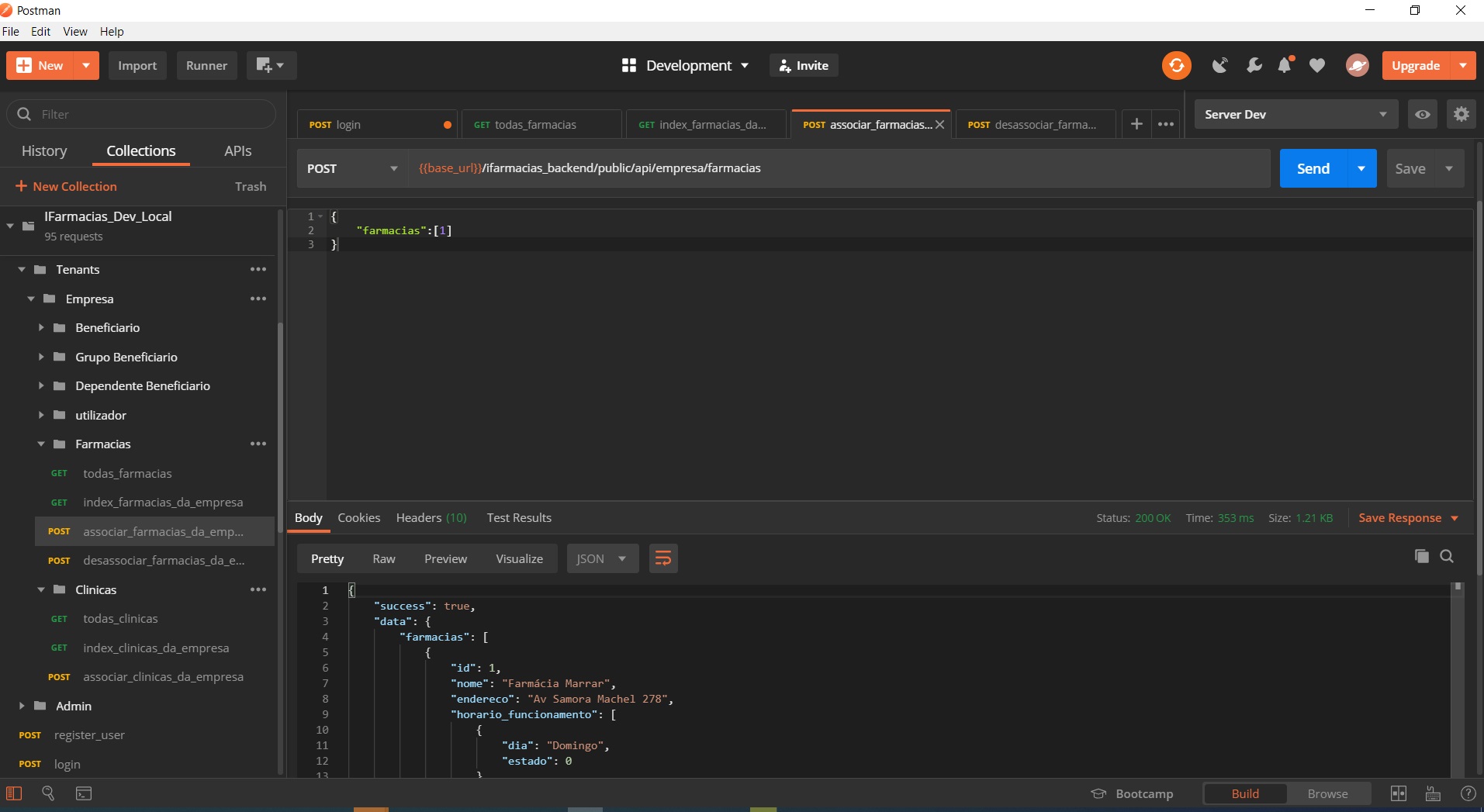Open help question mark icon
The width and height of the screenshot is (1484, 812).
(x=1468, y=793)
